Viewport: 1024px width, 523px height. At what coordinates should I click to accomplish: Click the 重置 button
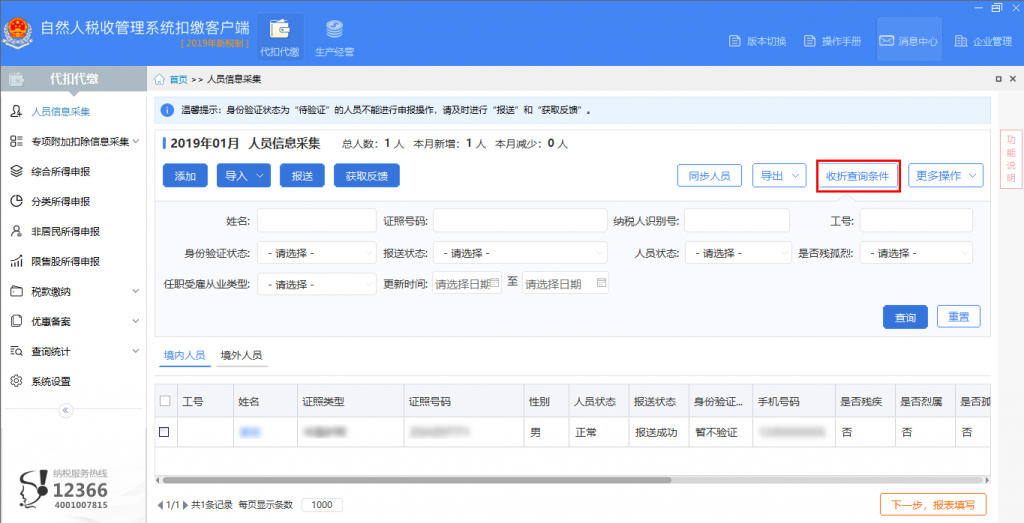pos(959,317)
